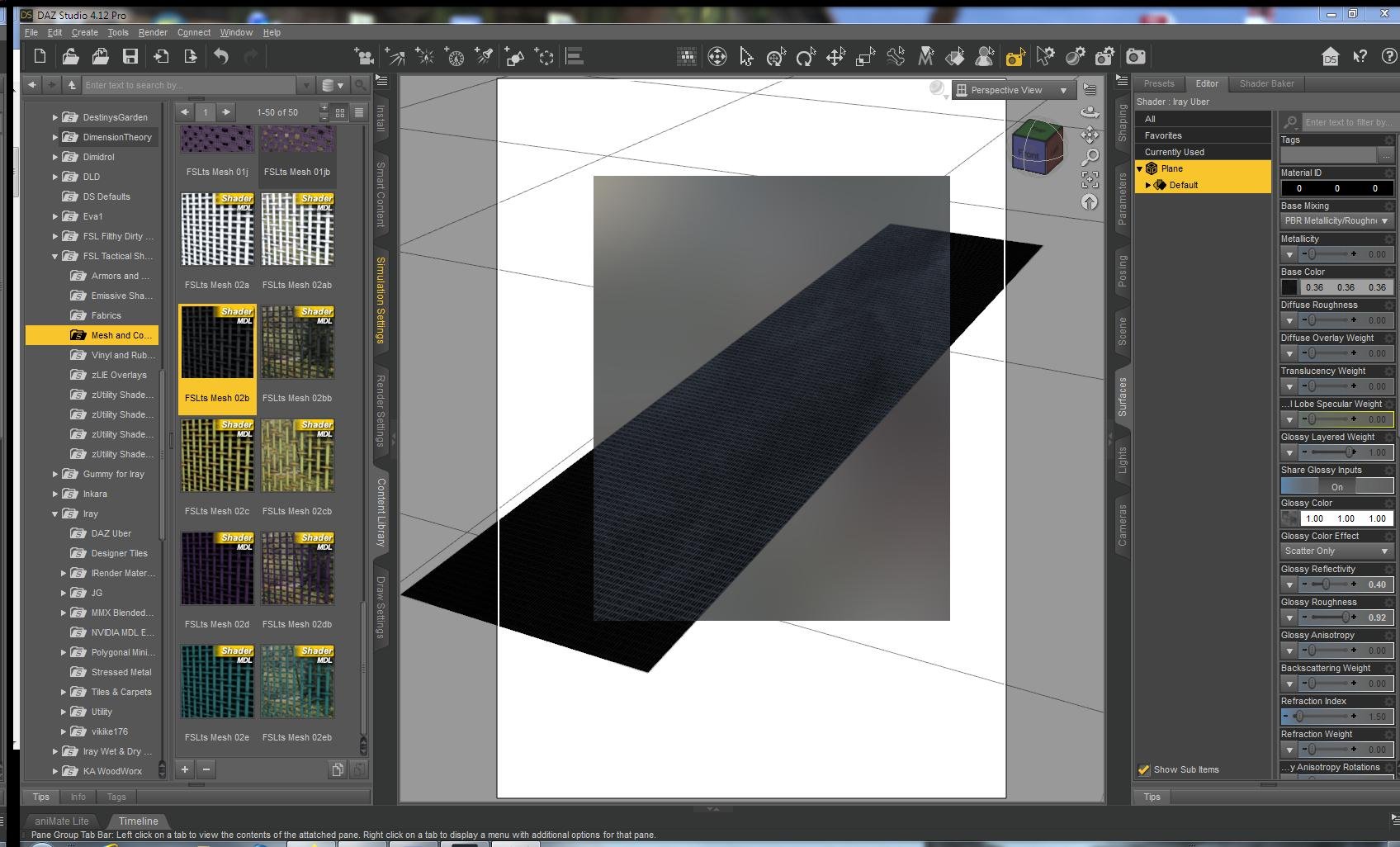Screen dimensions: 1400x847
Task: Select the Scale tool icon
Action: pos(865,56)
